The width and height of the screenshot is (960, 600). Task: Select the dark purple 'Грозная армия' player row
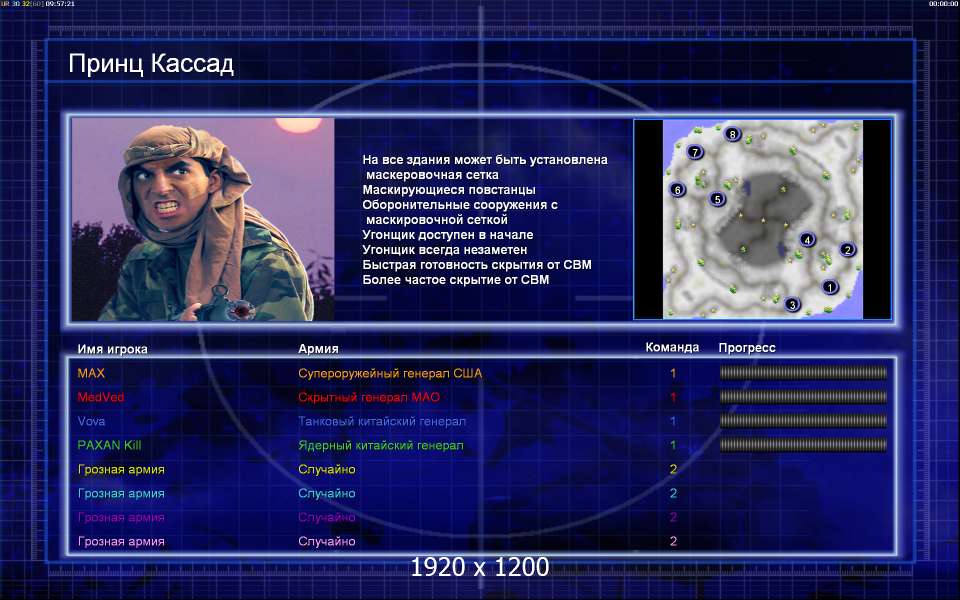[121, 517]
